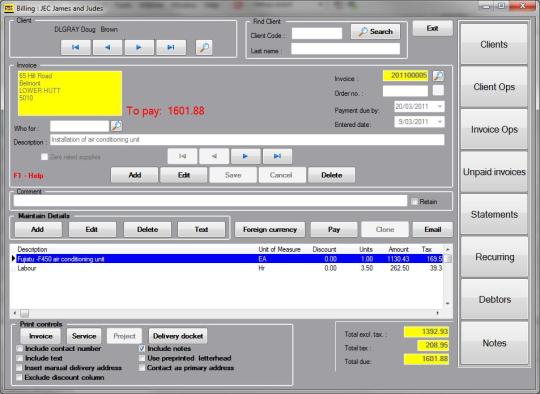540x394 pixels.
Task: Go to last invoice record
Action: coord(277,156)
